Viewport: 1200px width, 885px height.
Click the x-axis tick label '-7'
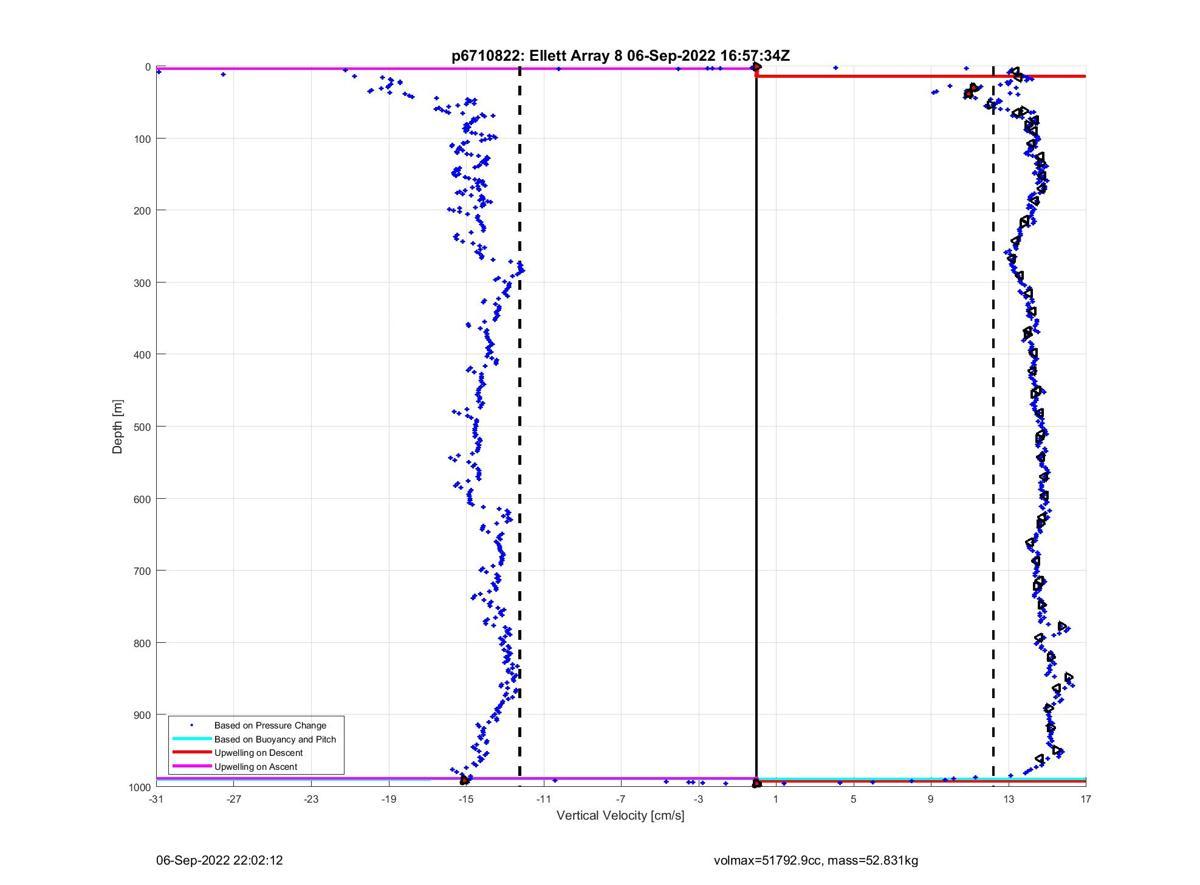621,799
